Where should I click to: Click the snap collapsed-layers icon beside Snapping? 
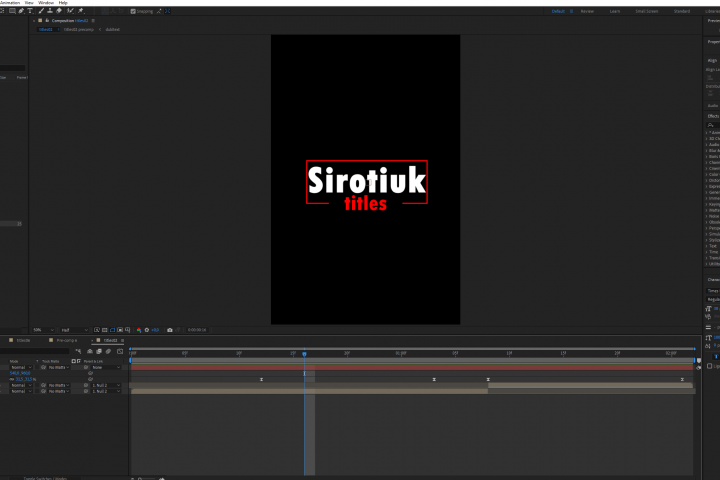coord(159,11)
